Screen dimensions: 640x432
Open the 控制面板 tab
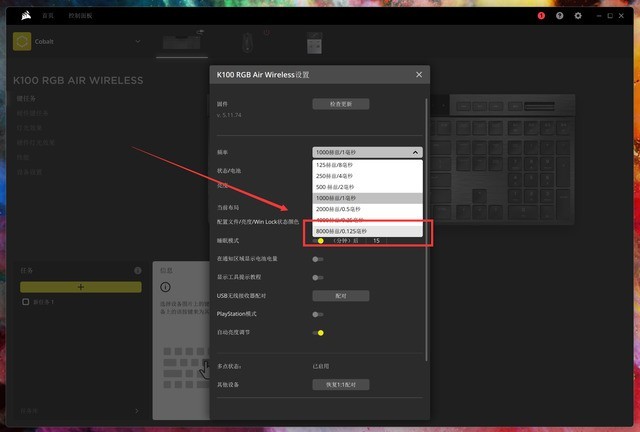[80, 16]
